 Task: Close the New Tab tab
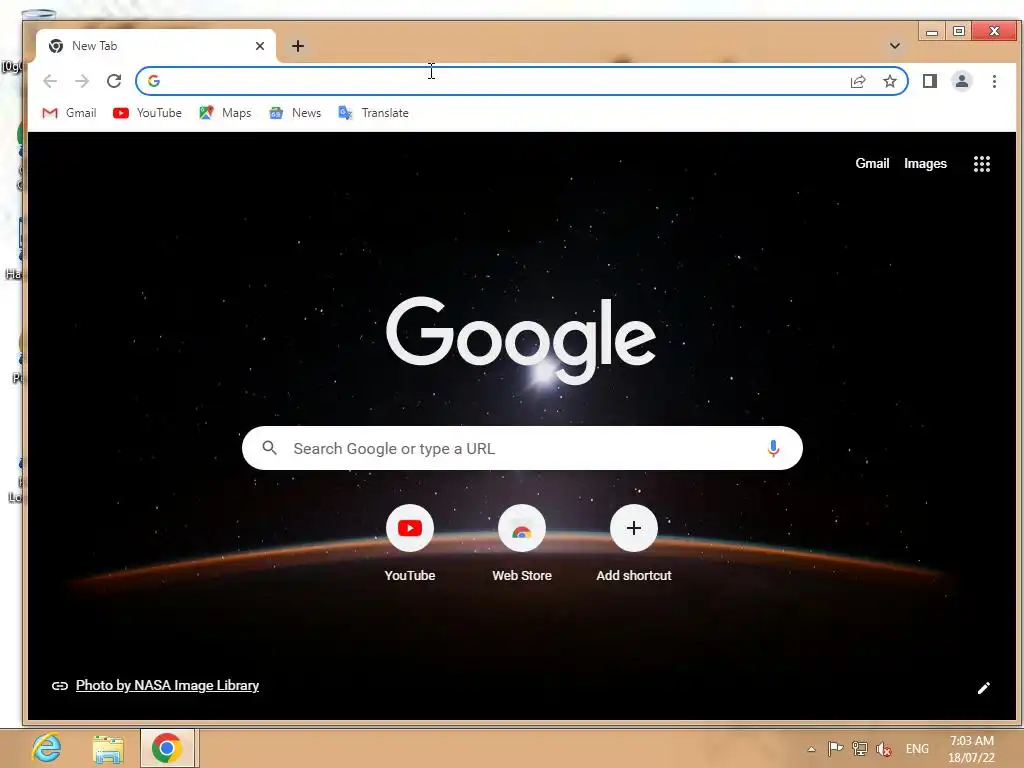[260, 46]
